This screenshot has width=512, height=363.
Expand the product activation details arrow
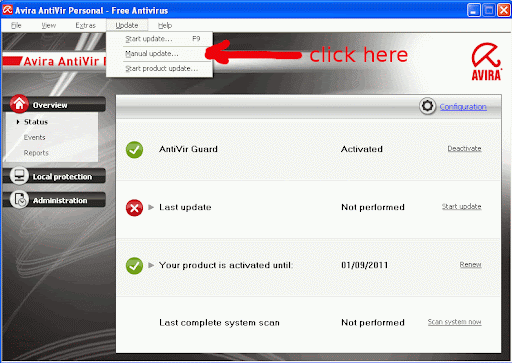click(151, 265)
